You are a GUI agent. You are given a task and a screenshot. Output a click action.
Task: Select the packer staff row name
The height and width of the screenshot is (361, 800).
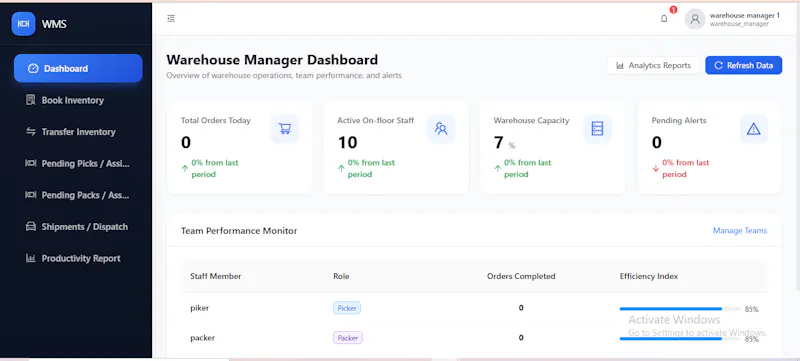203,338
